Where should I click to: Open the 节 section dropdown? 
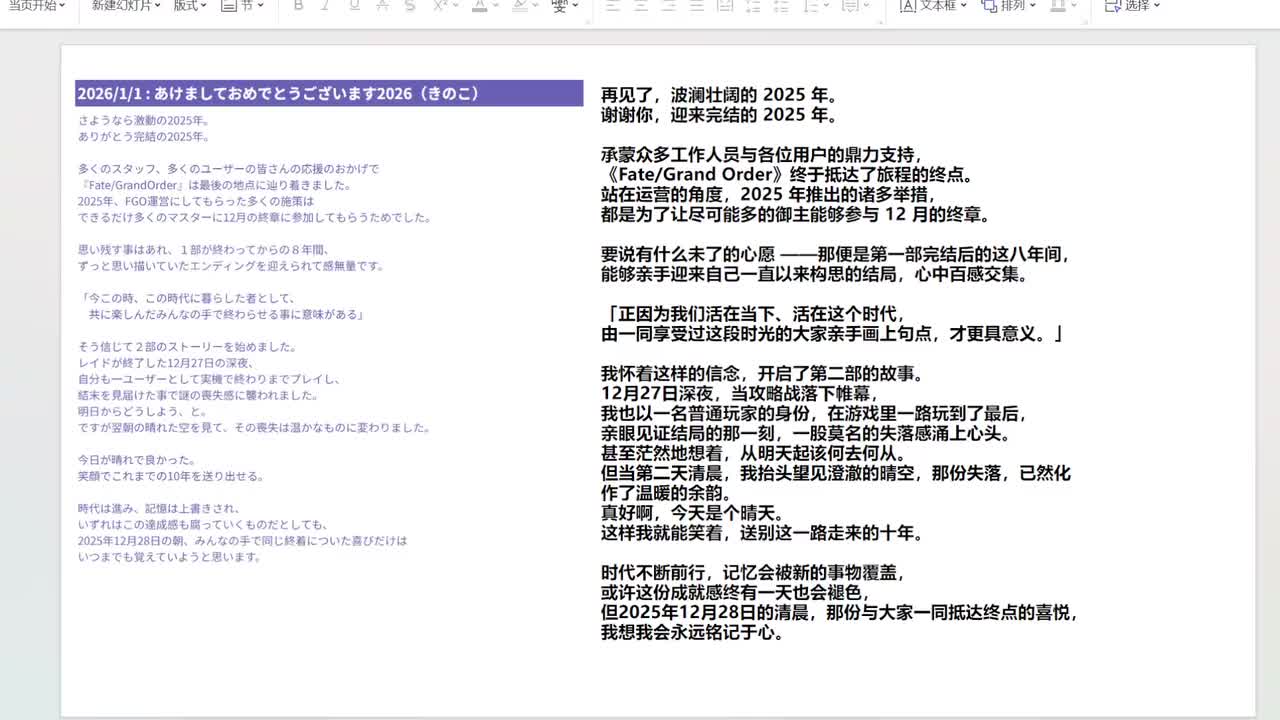(243, 5)
